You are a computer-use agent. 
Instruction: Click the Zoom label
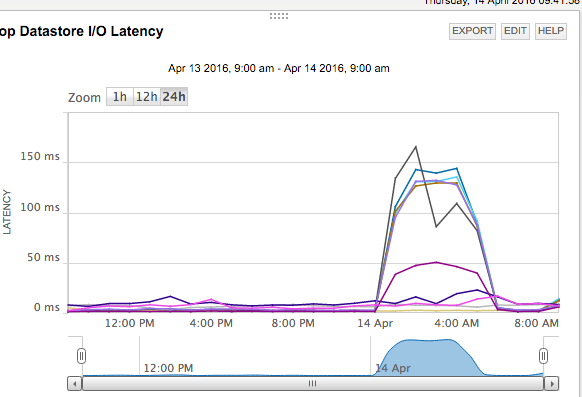pos(84,98)
